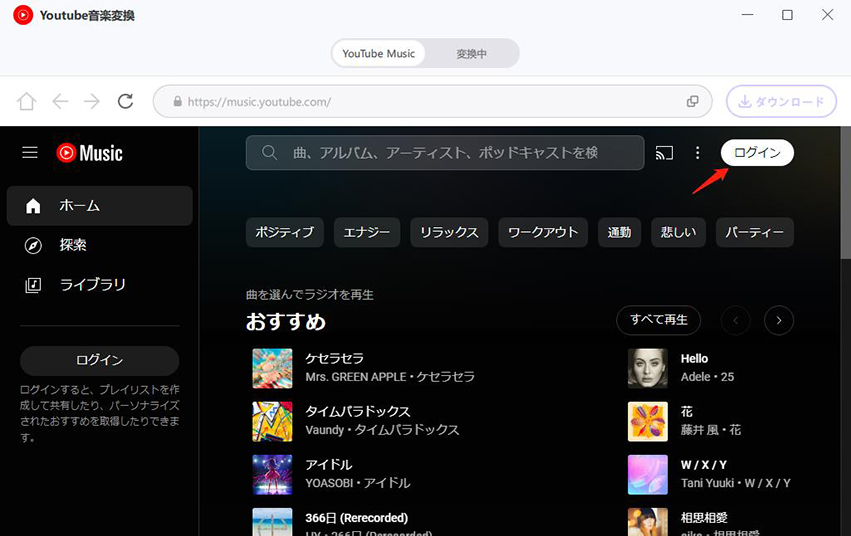Screen dimensions: 851x536
Task: Click the YouTube Music logo
Action: (90, 153)
